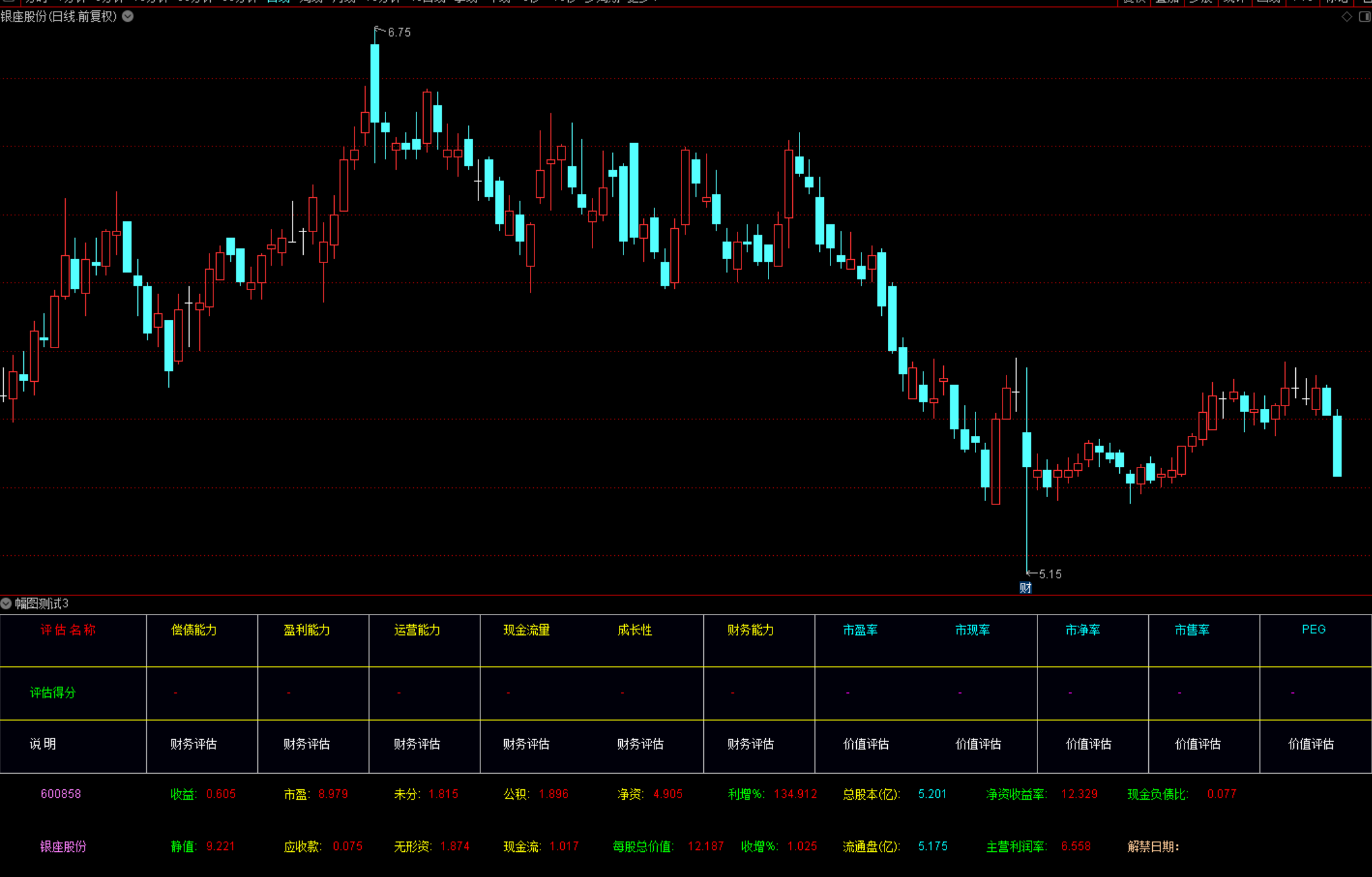
Task: Click the 运营能力 header cell
Action: pyautogui.click(x=417, y=630)
